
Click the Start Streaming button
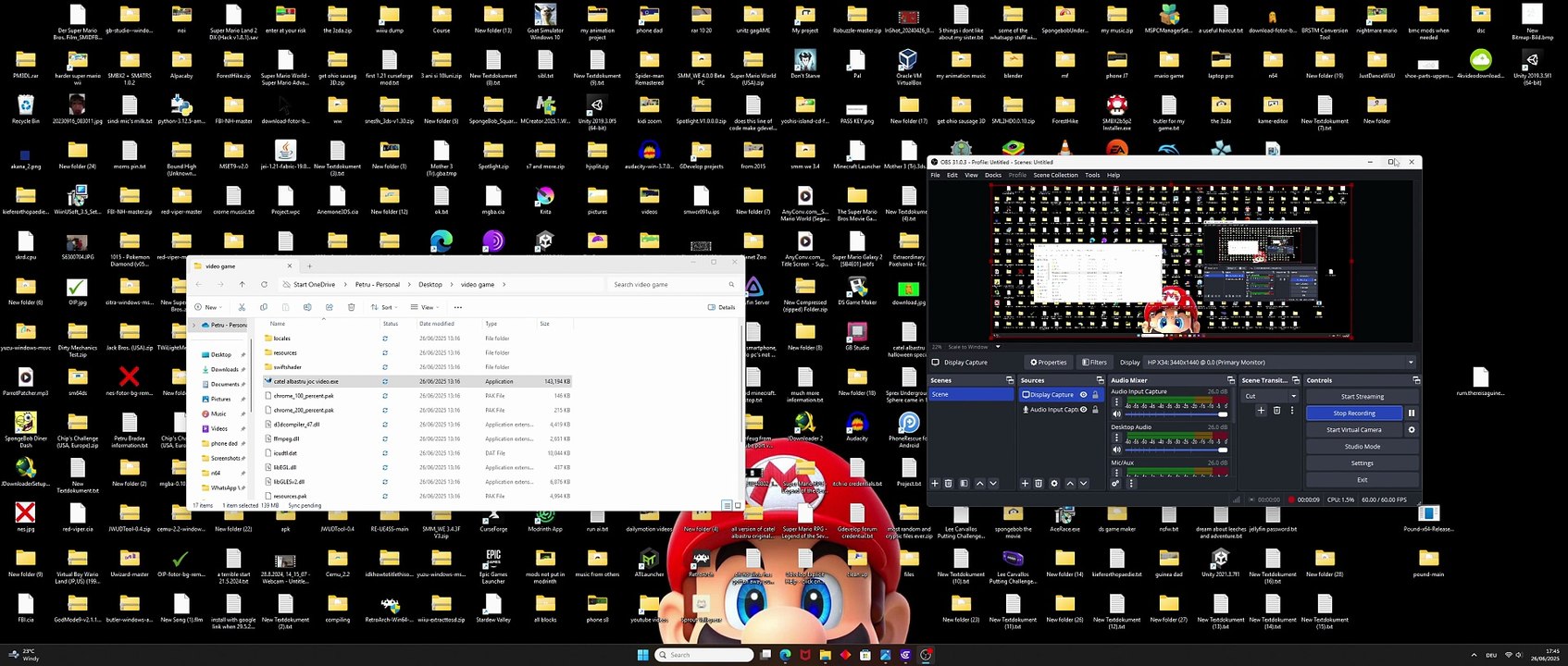point(1362,397)
